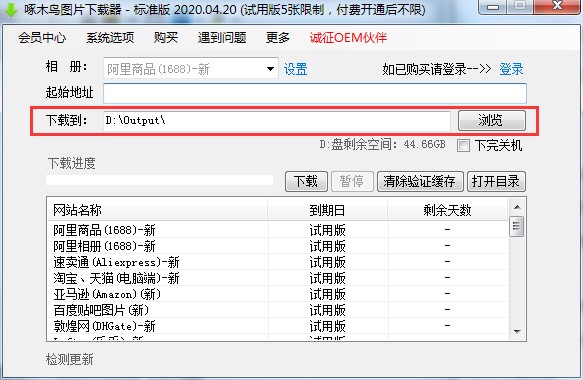
Task: Click the red 诚征OEM伙伴 menu item
Action: [348, 38]
